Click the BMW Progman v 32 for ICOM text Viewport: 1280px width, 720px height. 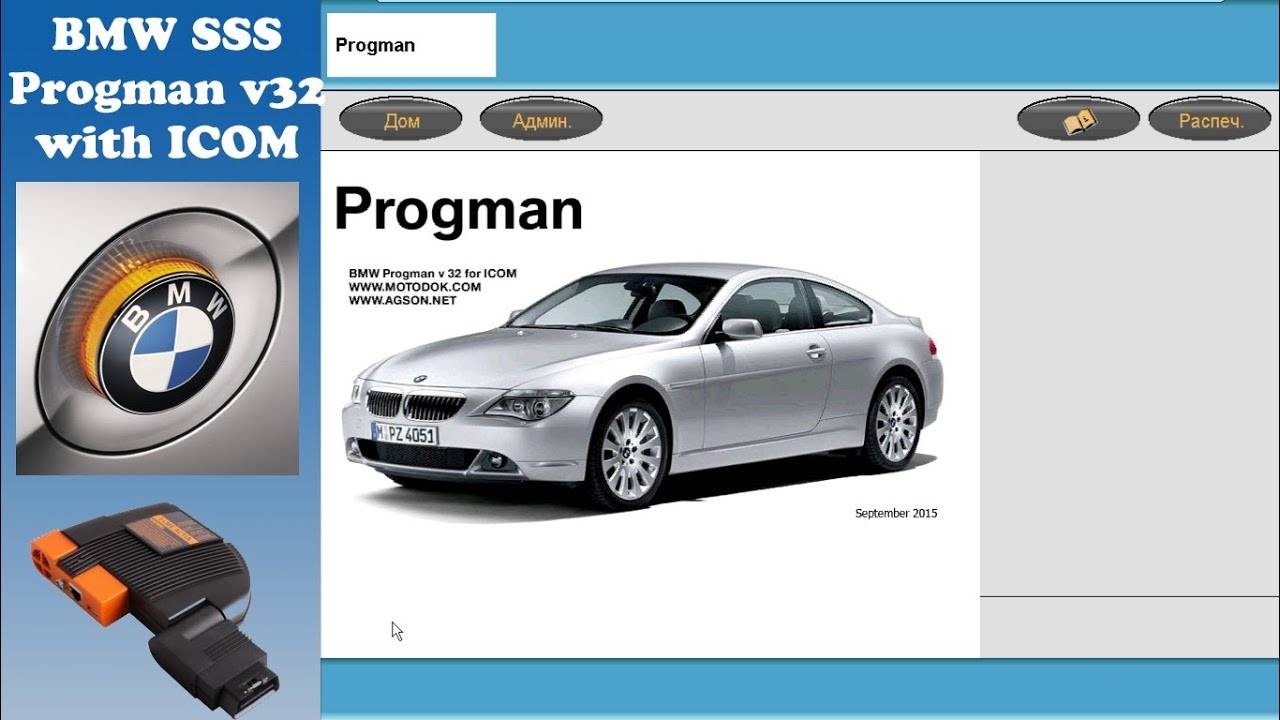[432, 274]
